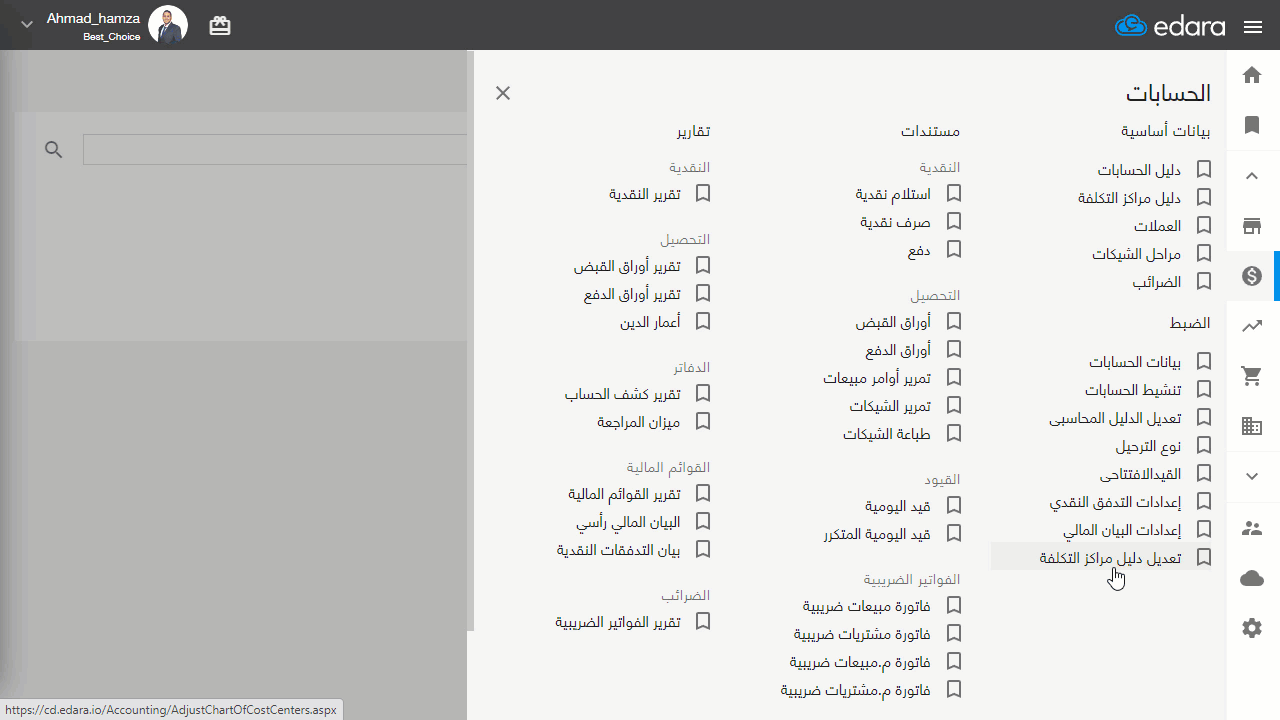Open the people sidebar icon
The image size is (1280, 720).
pos(1252,527)
